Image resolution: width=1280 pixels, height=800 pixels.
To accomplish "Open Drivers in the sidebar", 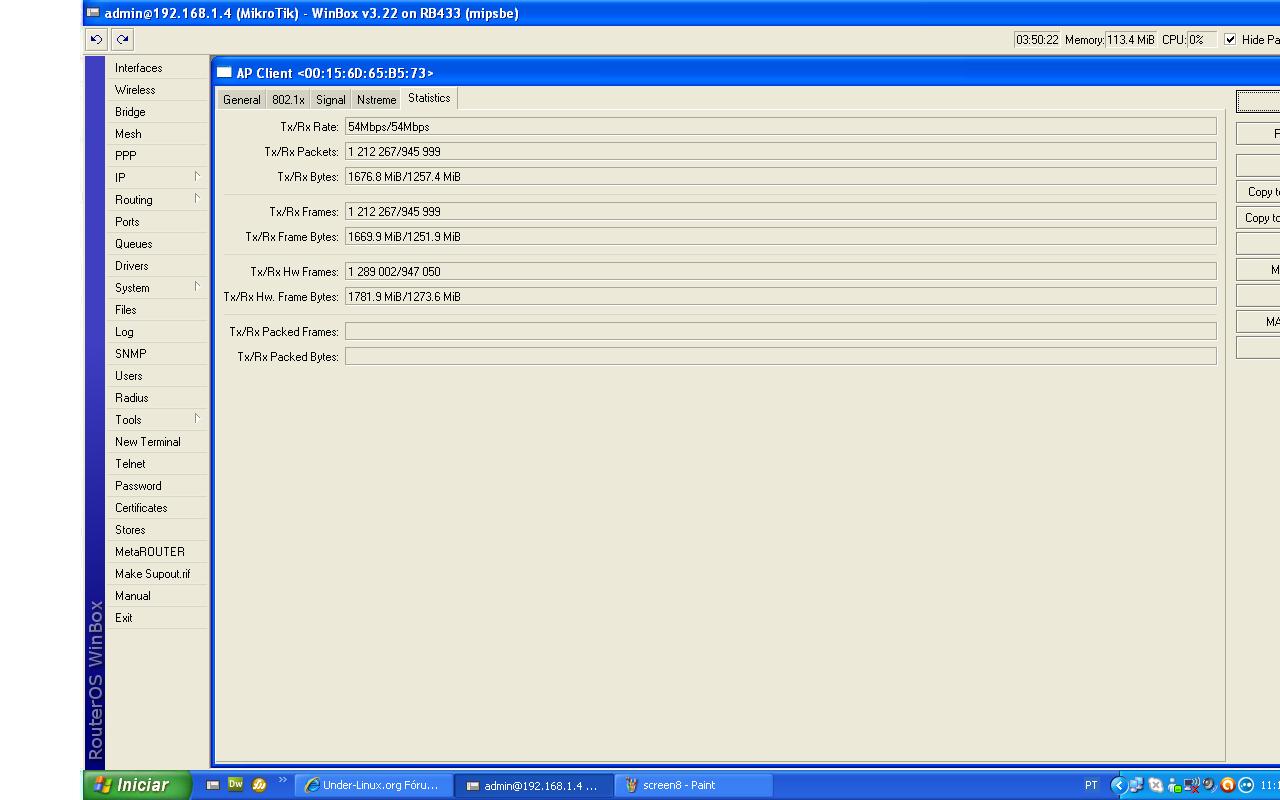I will [x=131, y=266].
